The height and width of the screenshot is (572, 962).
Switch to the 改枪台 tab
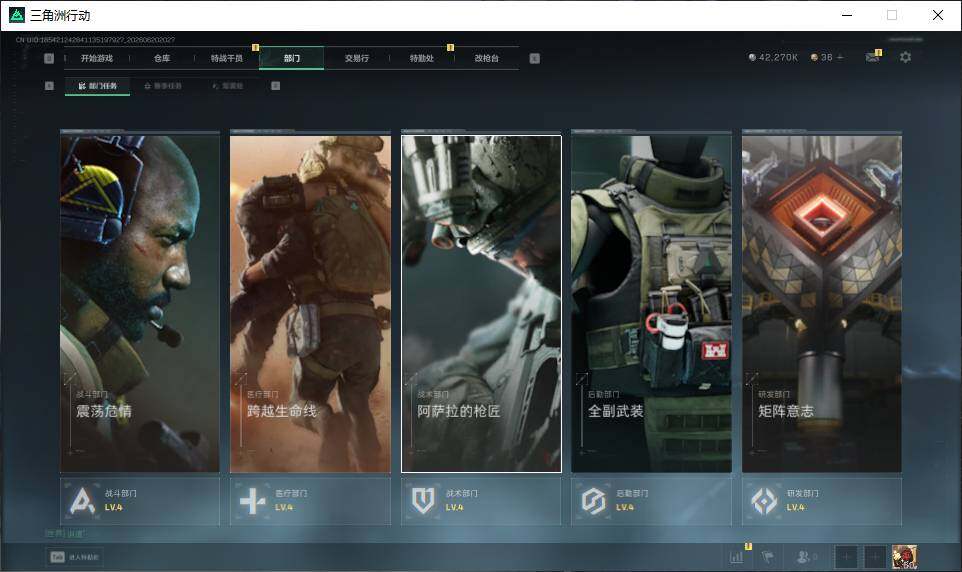487,58
